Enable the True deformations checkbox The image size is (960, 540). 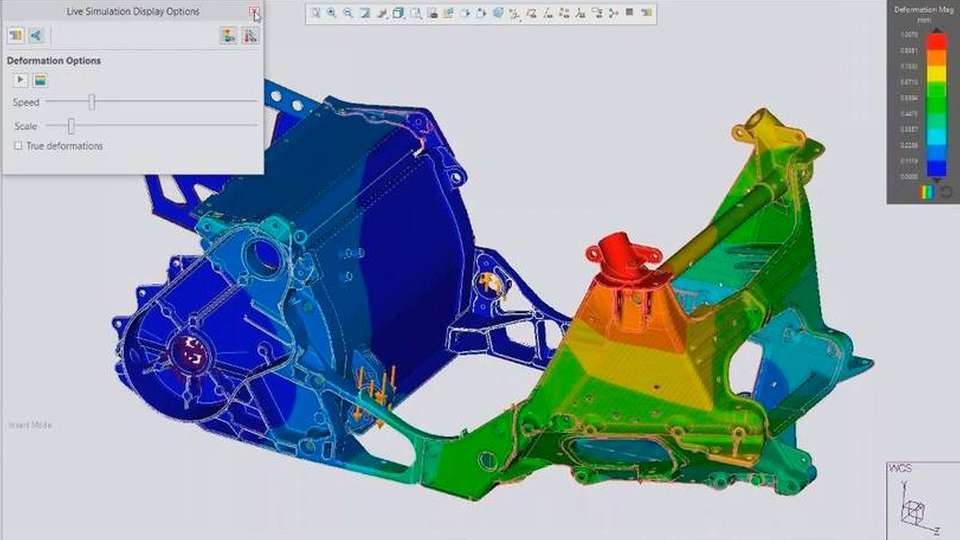point(18,146)
